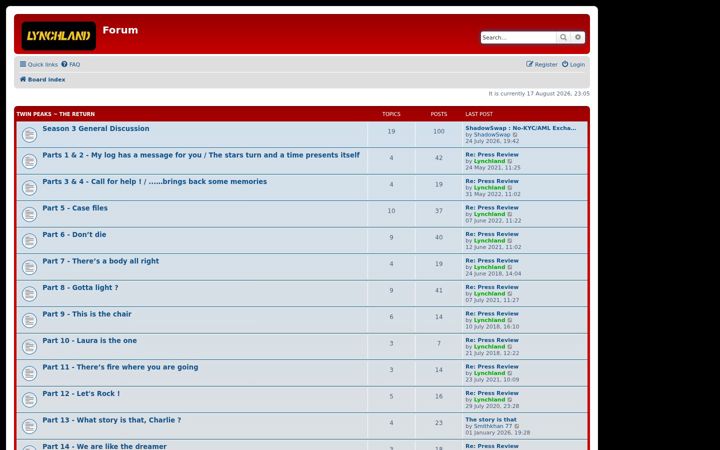
Task: Click the date 24 June 2018, 14:04
Action: [493, 274]
